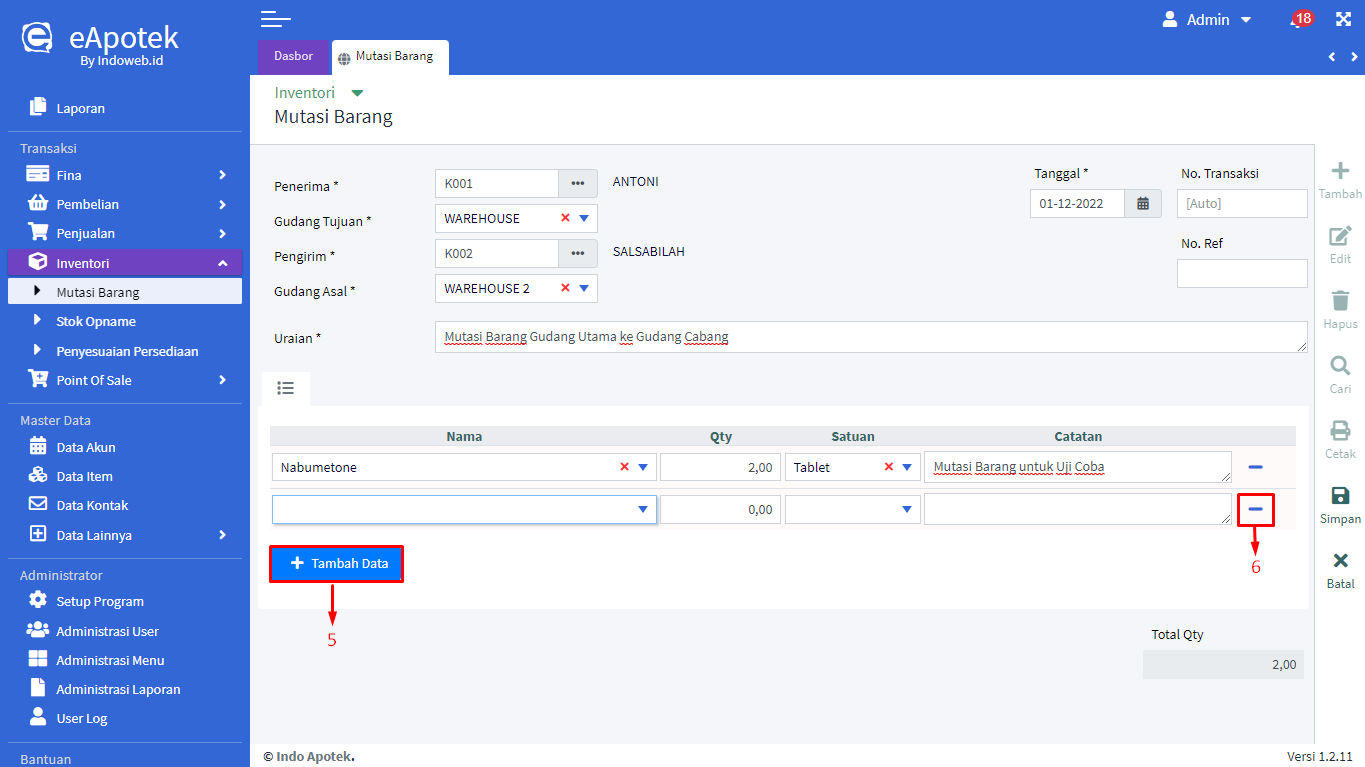This screenshot has height=767, width=1365.
Task: Click the Simpan save icon
Action: click(1340, 496)
